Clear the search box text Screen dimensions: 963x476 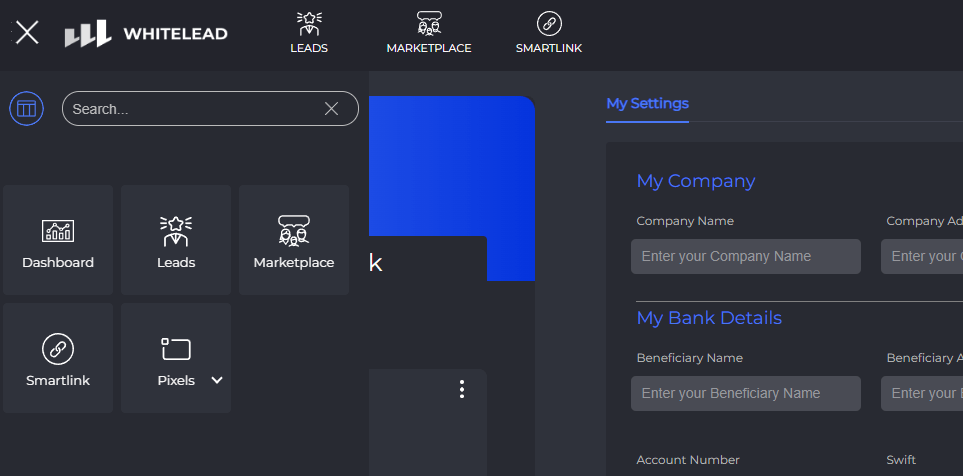(x=331, y=109)
